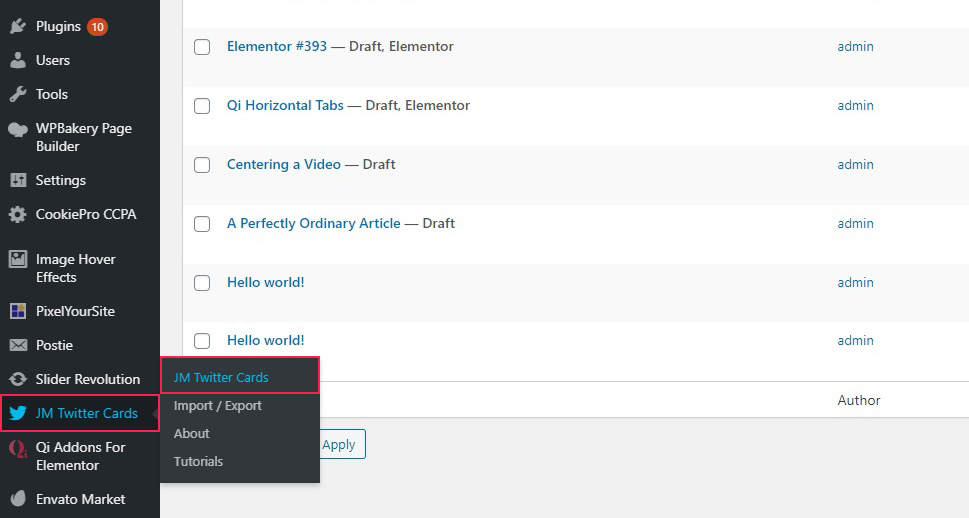Click admin author for last Hello world!

(x=855, y=341)
